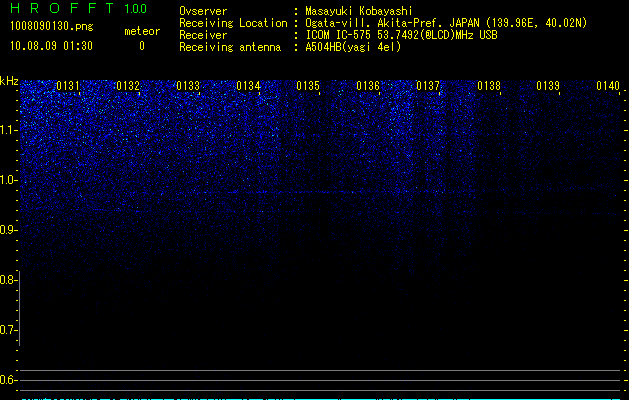Image resolution: width=629 pixels, height=400 pixels.
Task: Click the 1.1 kHz axis label
Action: pos(8,130)
